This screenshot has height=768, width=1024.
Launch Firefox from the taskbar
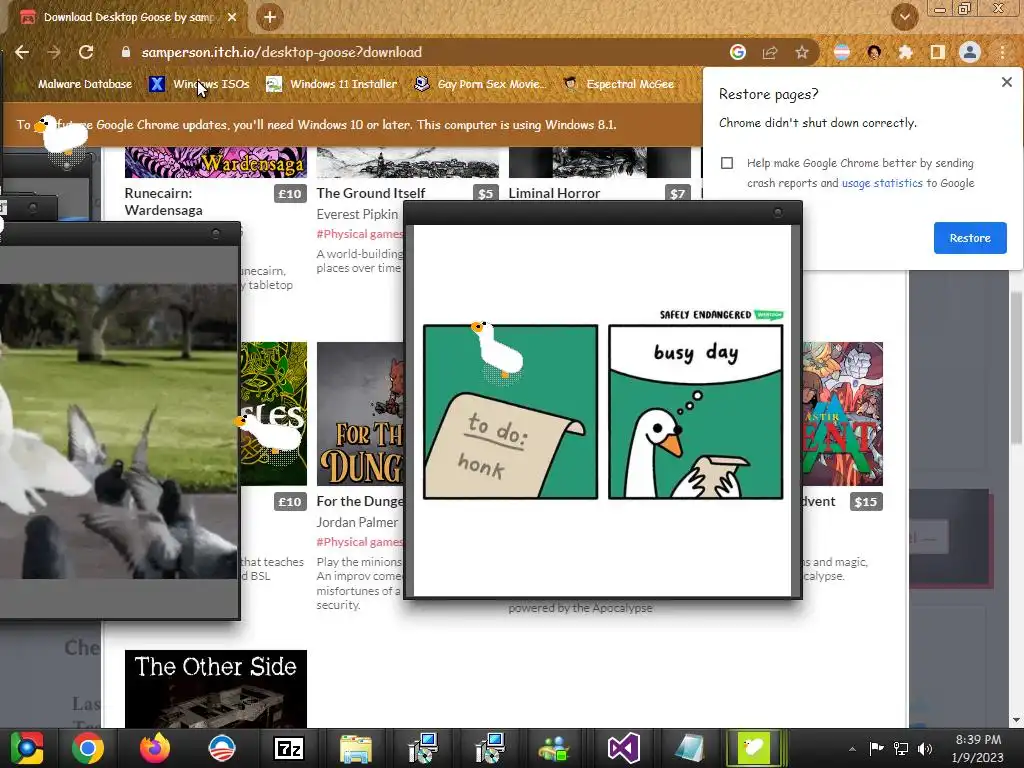(x=155, y=748)
